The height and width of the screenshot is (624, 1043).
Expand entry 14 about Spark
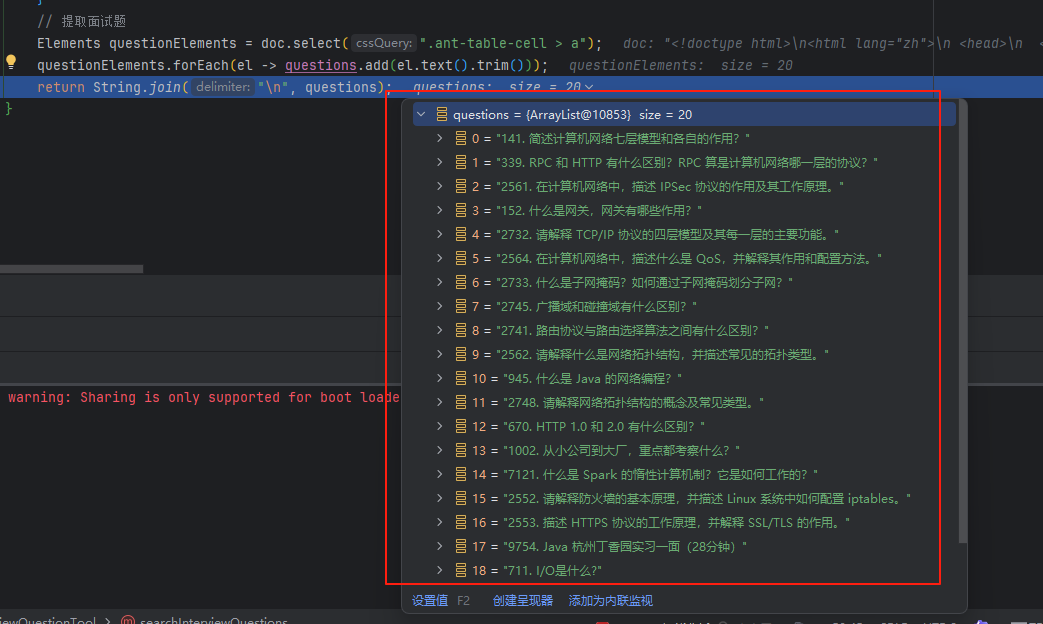pyautogui.click(x=440, y=474)
